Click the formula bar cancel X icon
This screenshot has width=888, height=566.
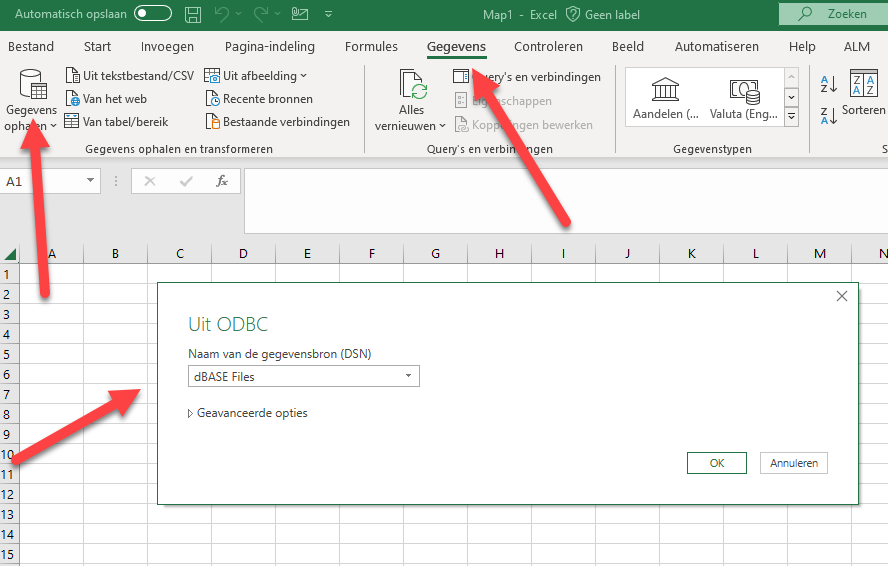click(150, 181)
